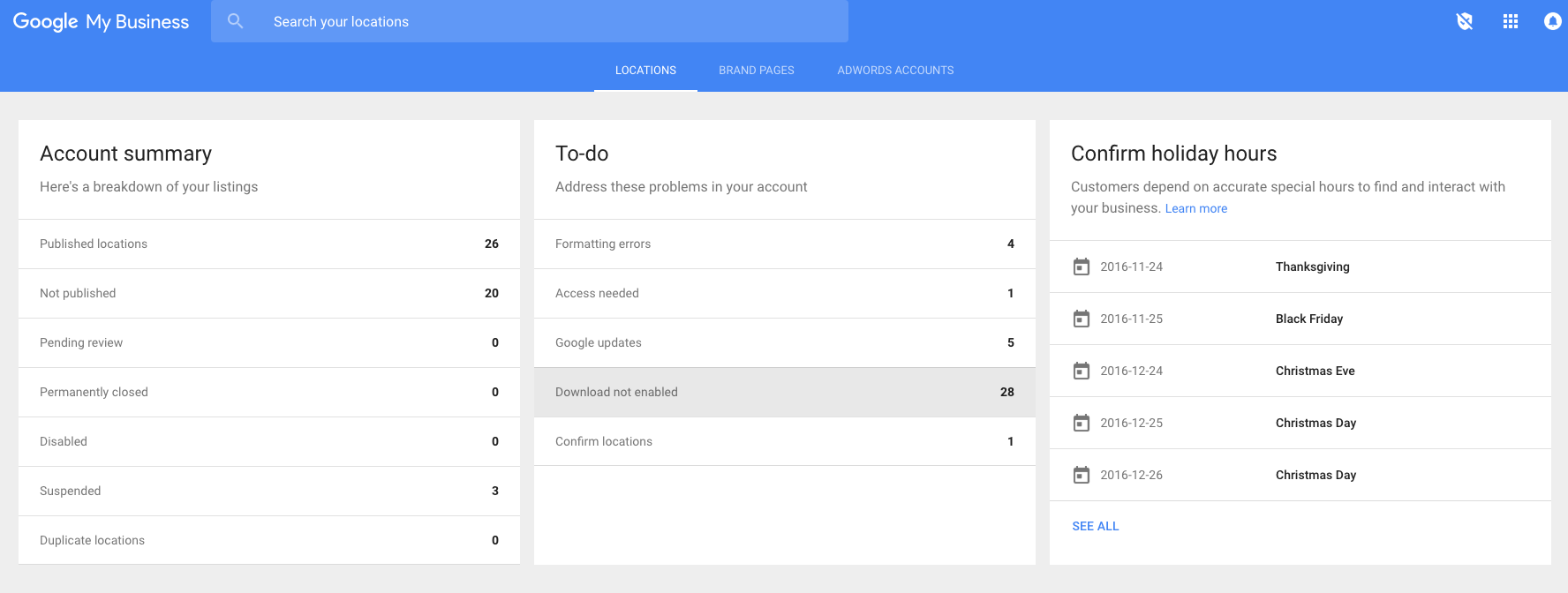Open the Formatting errors to-do item
1568x593 pixels.
[784, 244]
